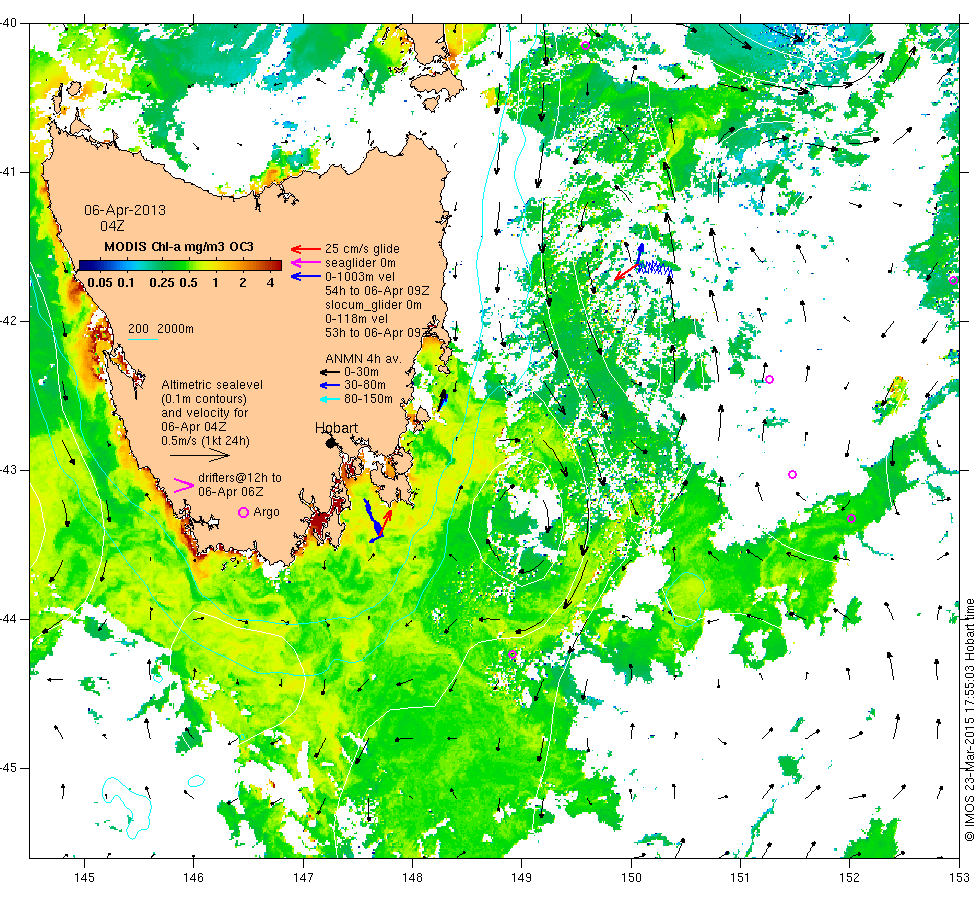The image size is (980, 900).
Task: Click the '(0.1m contours)' text
Action: pyautogui.click(x=204, y=399)
